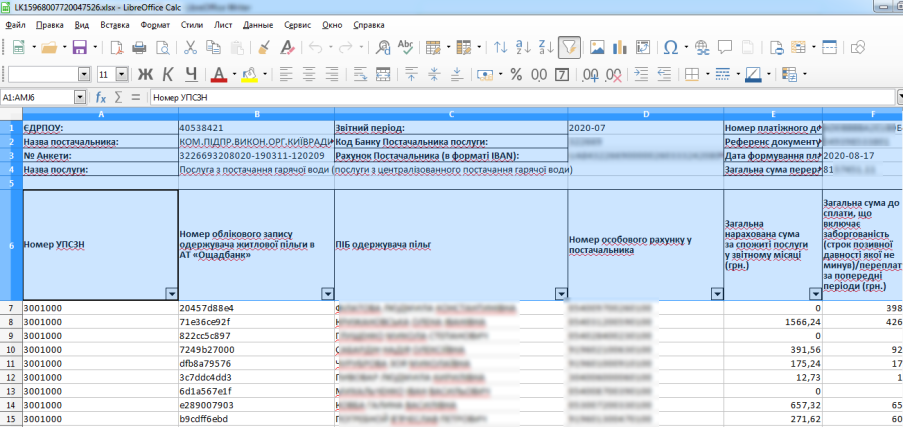Insert special character with Omega icon

[670, 47]
